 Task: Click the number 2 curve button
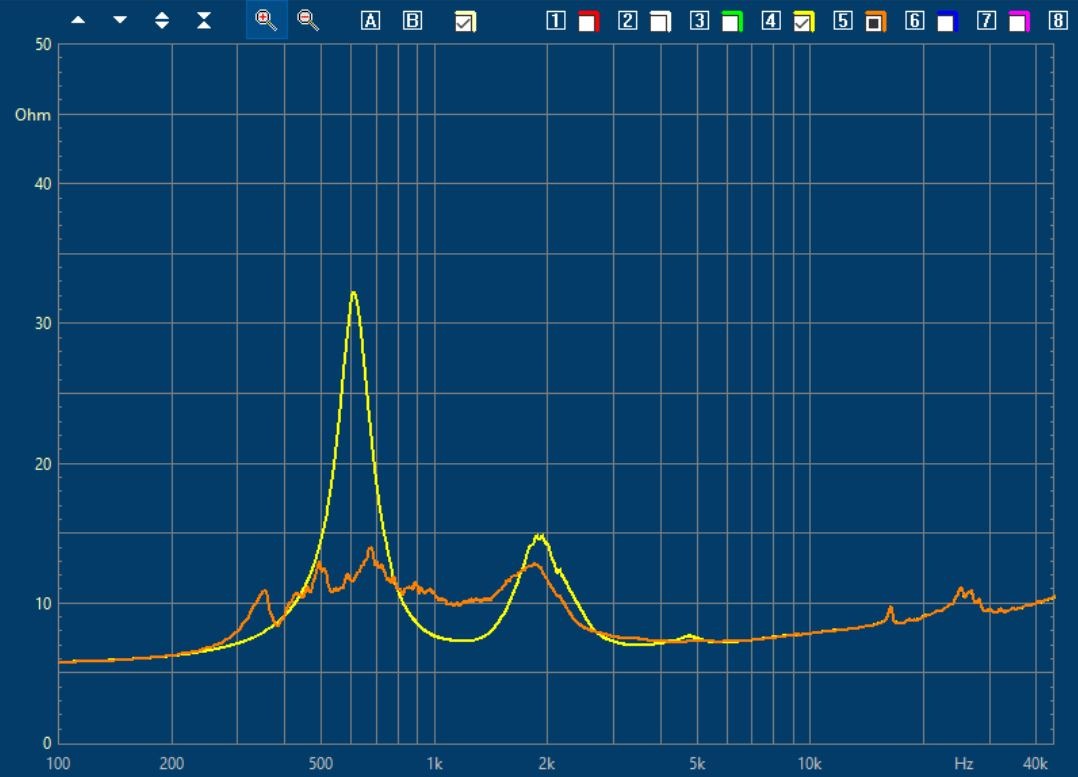point(627,21)
